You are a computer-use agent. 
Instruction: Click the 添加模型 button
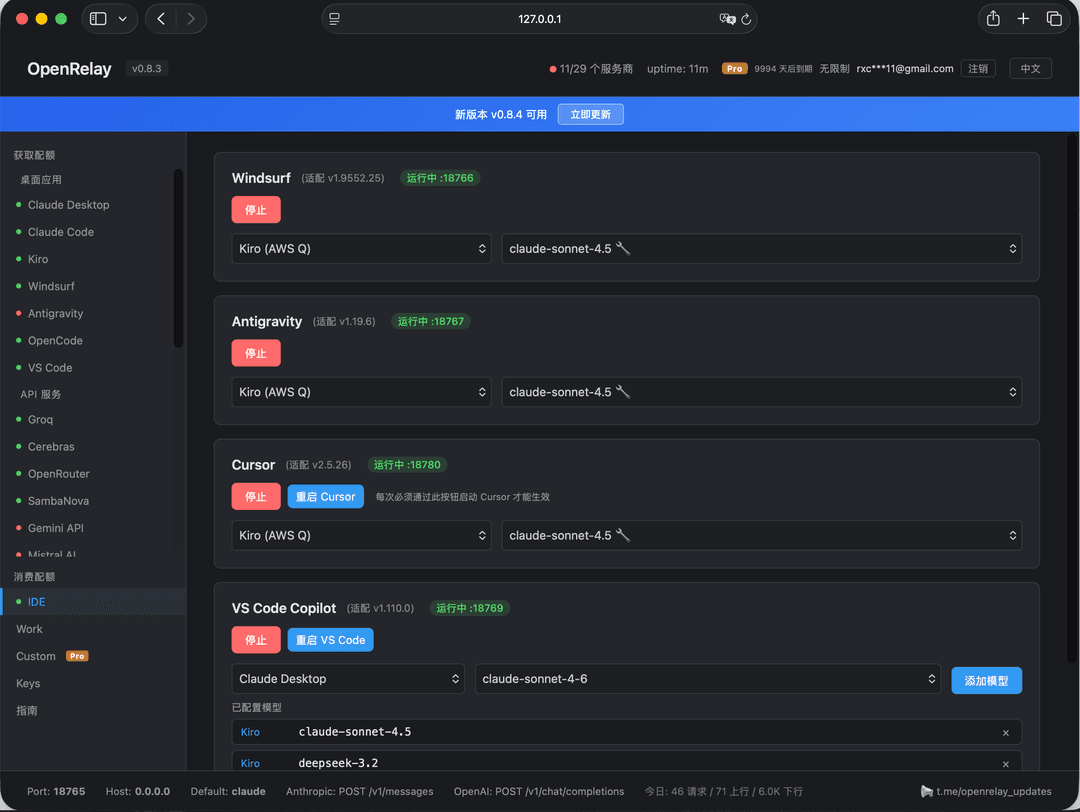point(986,680)
